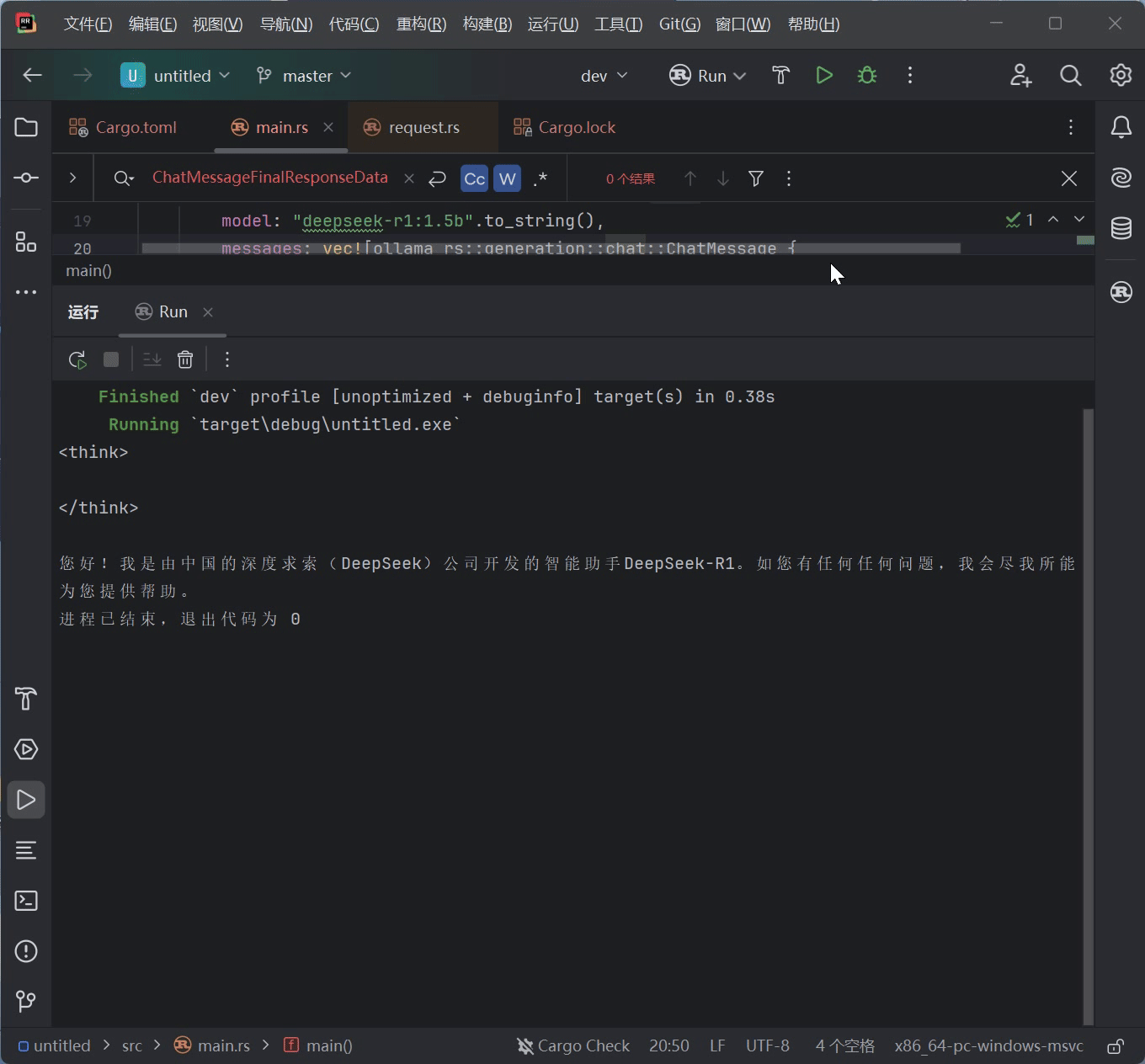Open the Run configuration dropdown
The height and width of the screenshot is (1064, 1145).
pyautogui.click(x=708, y=76)
